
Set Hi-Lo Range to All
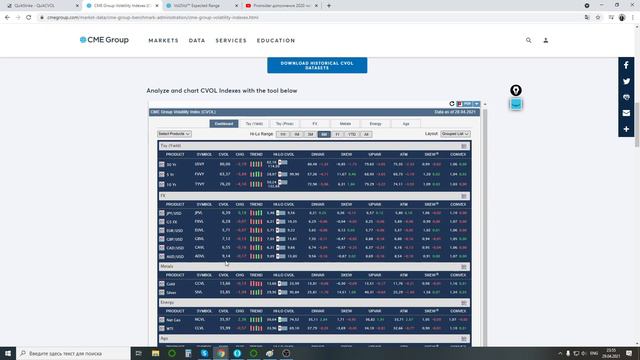pos(366,134)
